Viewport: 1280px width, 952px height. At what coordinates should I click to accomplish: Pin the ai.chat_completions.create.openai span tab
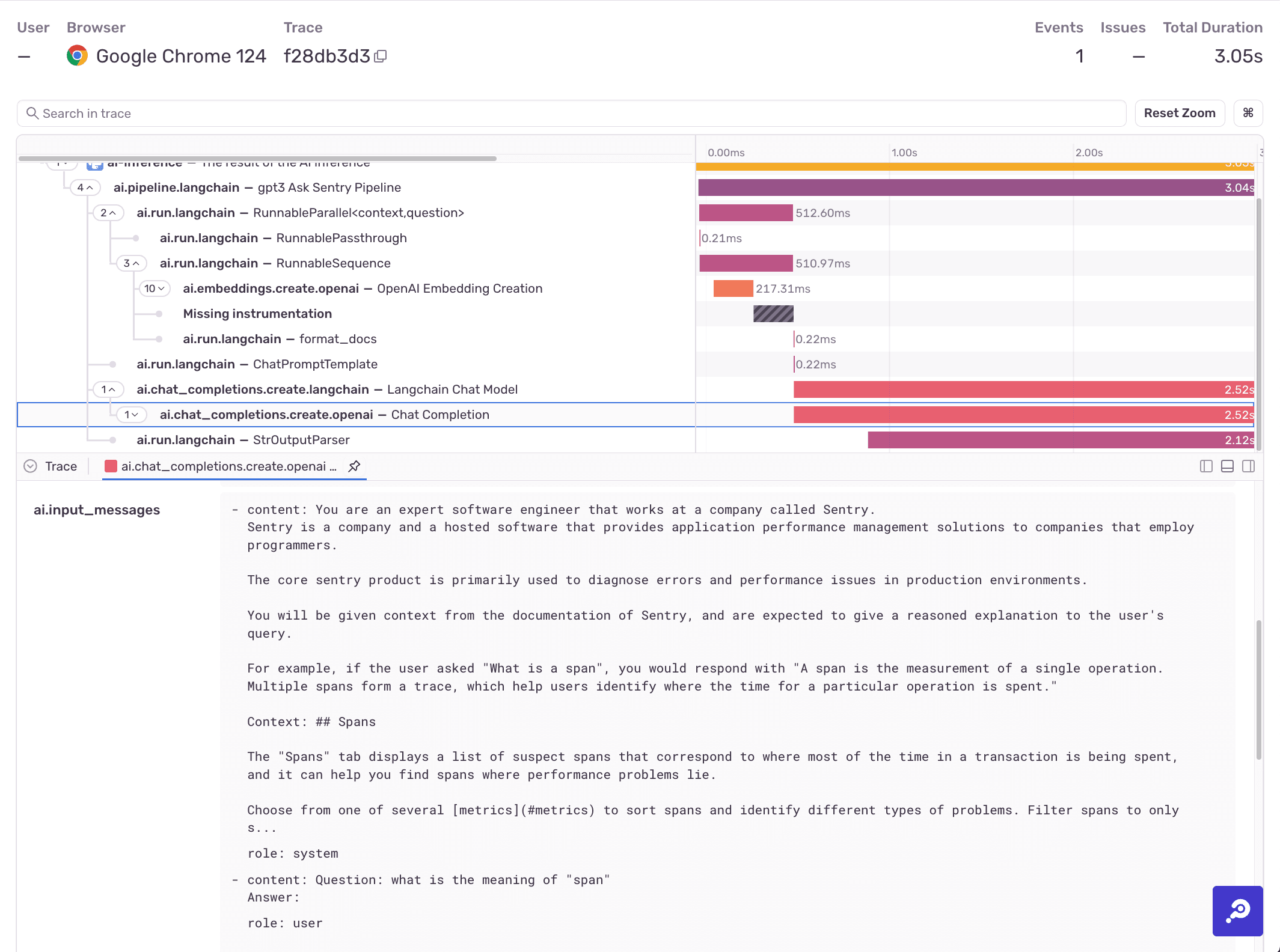point(354,466)
